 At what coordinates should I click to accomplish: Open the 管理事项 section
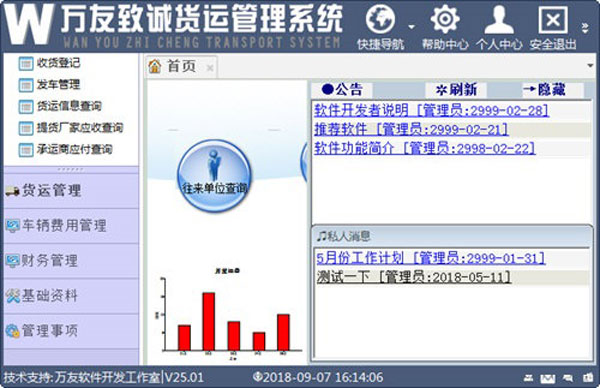tap(71, 331)
